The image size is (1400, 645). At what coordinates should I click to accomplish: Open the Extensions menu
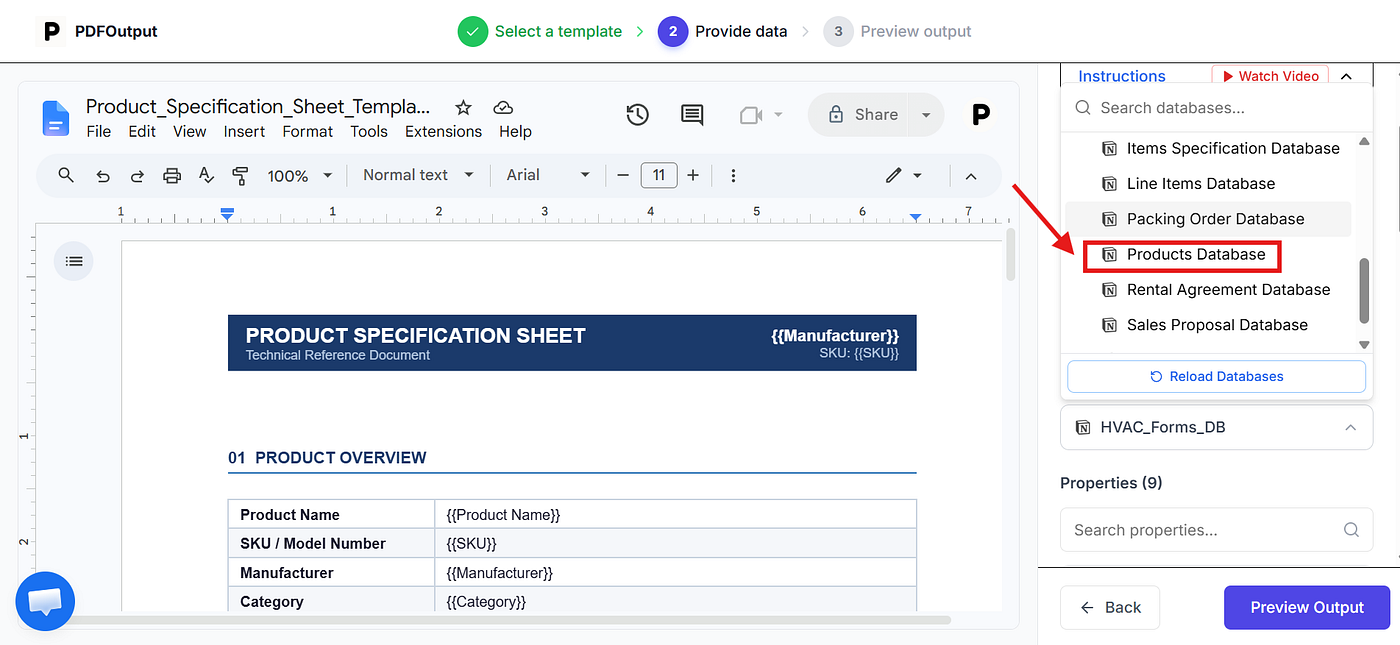(x=443, y=131)
